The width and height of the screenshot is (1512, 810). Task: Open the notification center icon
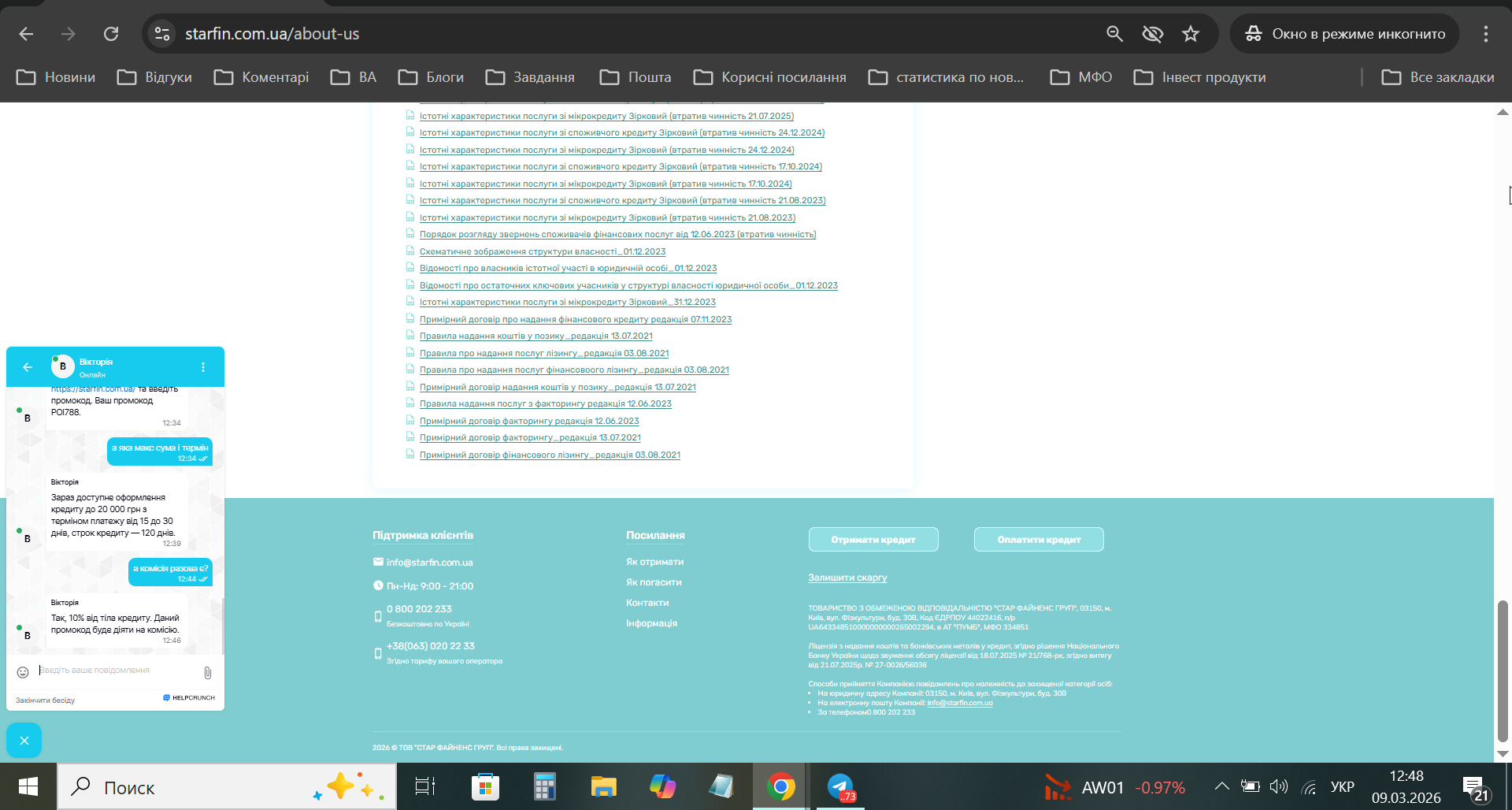[1474, 787]
